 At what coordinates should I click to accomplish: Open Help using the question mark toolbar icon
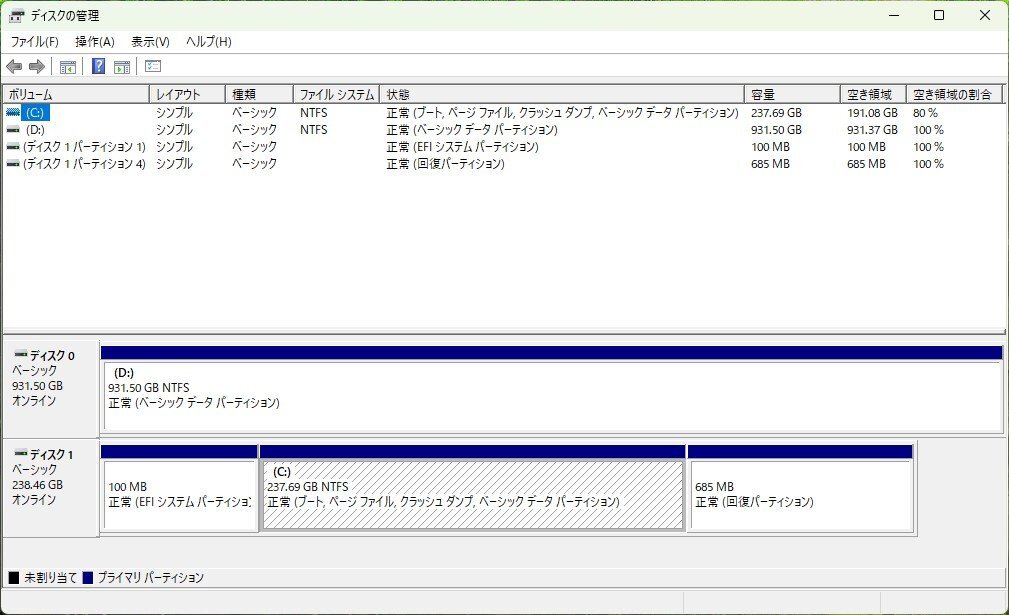[x=97, y=66]
